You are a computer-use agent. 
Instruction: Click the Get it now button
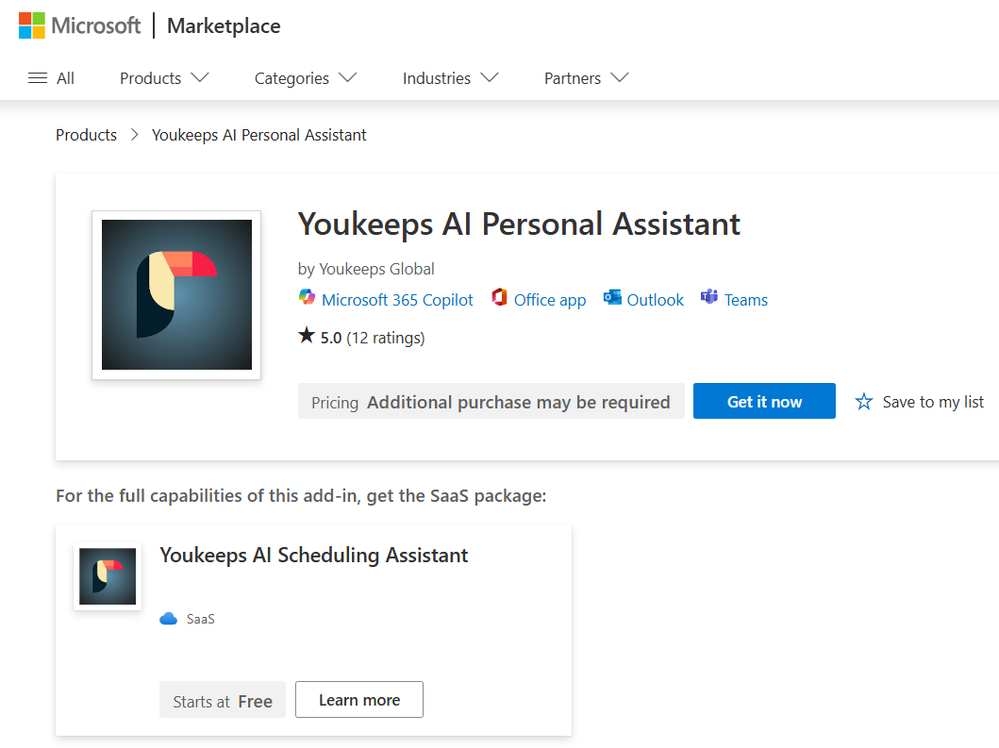(764, 401)
